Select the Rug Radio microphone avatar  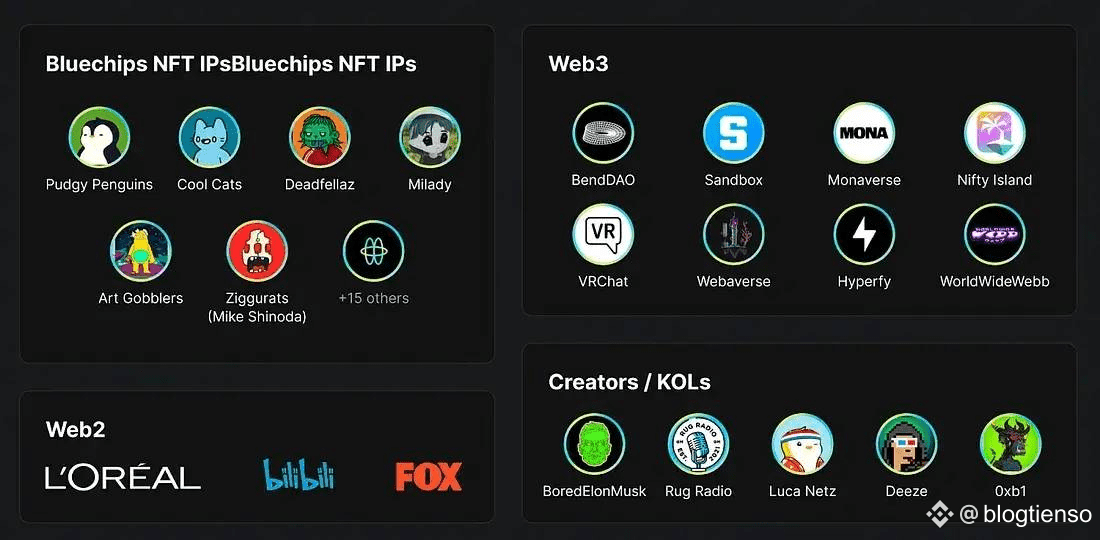coord(698,443)
